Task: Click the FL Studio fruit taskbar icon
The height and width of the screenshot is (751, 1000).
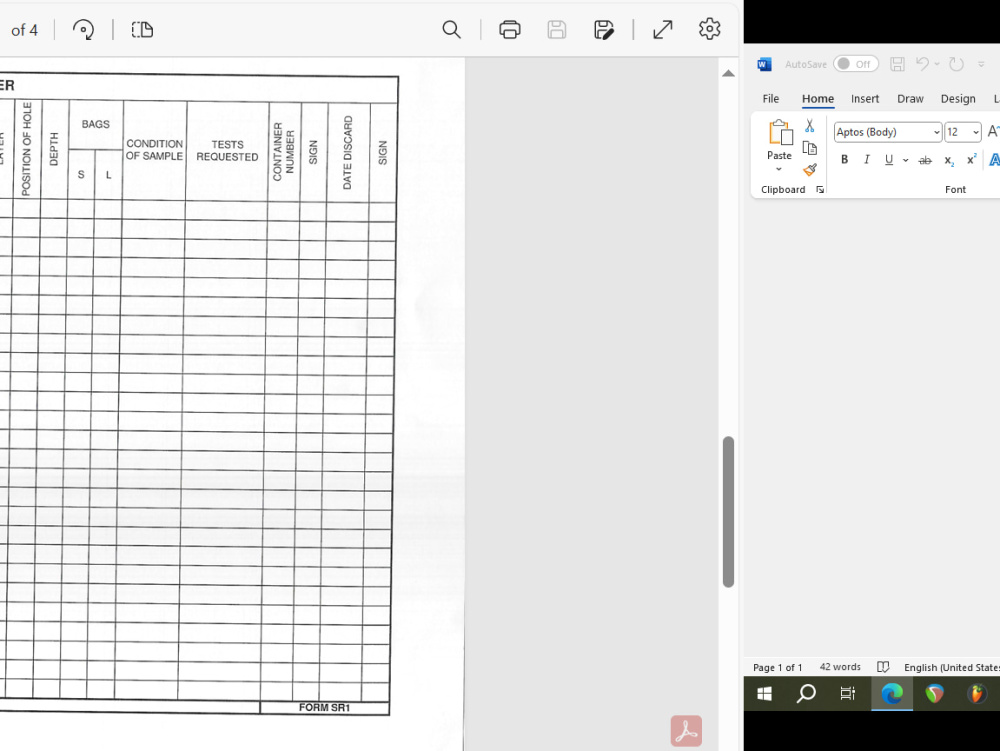Action: point(976,693)
